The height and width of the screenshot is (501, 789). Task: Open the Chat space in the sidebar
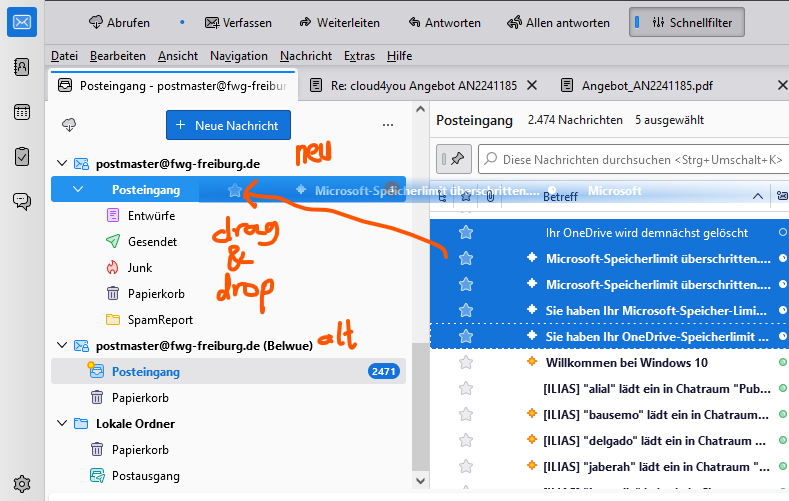[x=22, y=201]
